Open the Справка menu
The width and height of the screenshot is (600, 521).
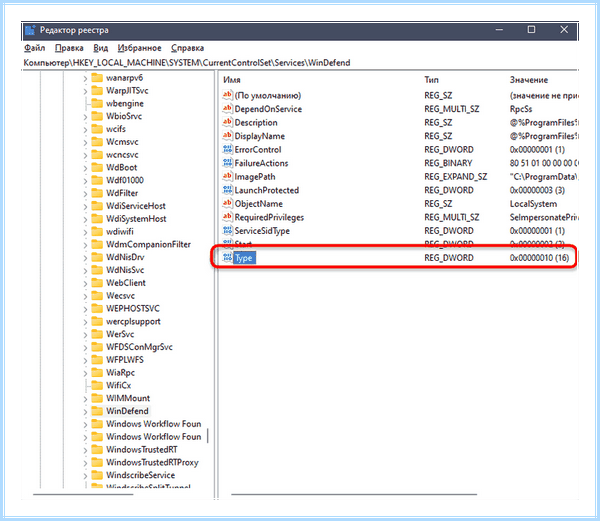188,48
